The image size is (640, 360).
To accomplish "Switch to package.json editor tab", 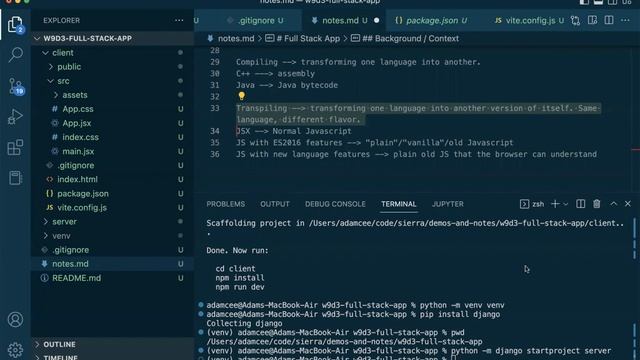I will coord(432,20).
